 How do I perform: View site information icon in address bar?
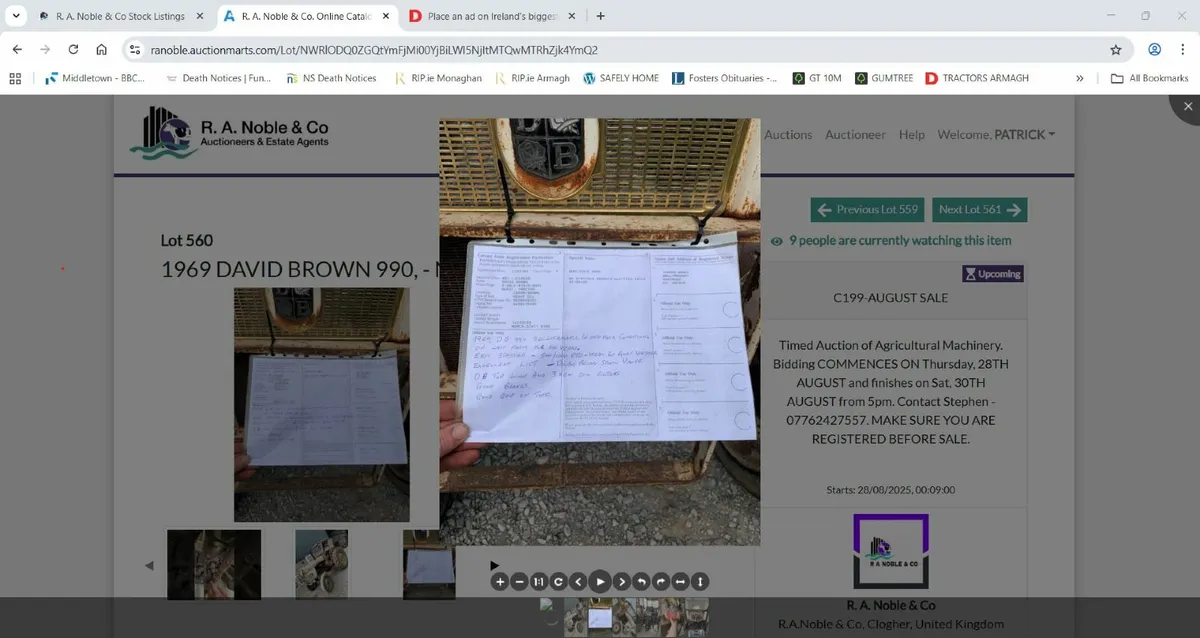135,49
